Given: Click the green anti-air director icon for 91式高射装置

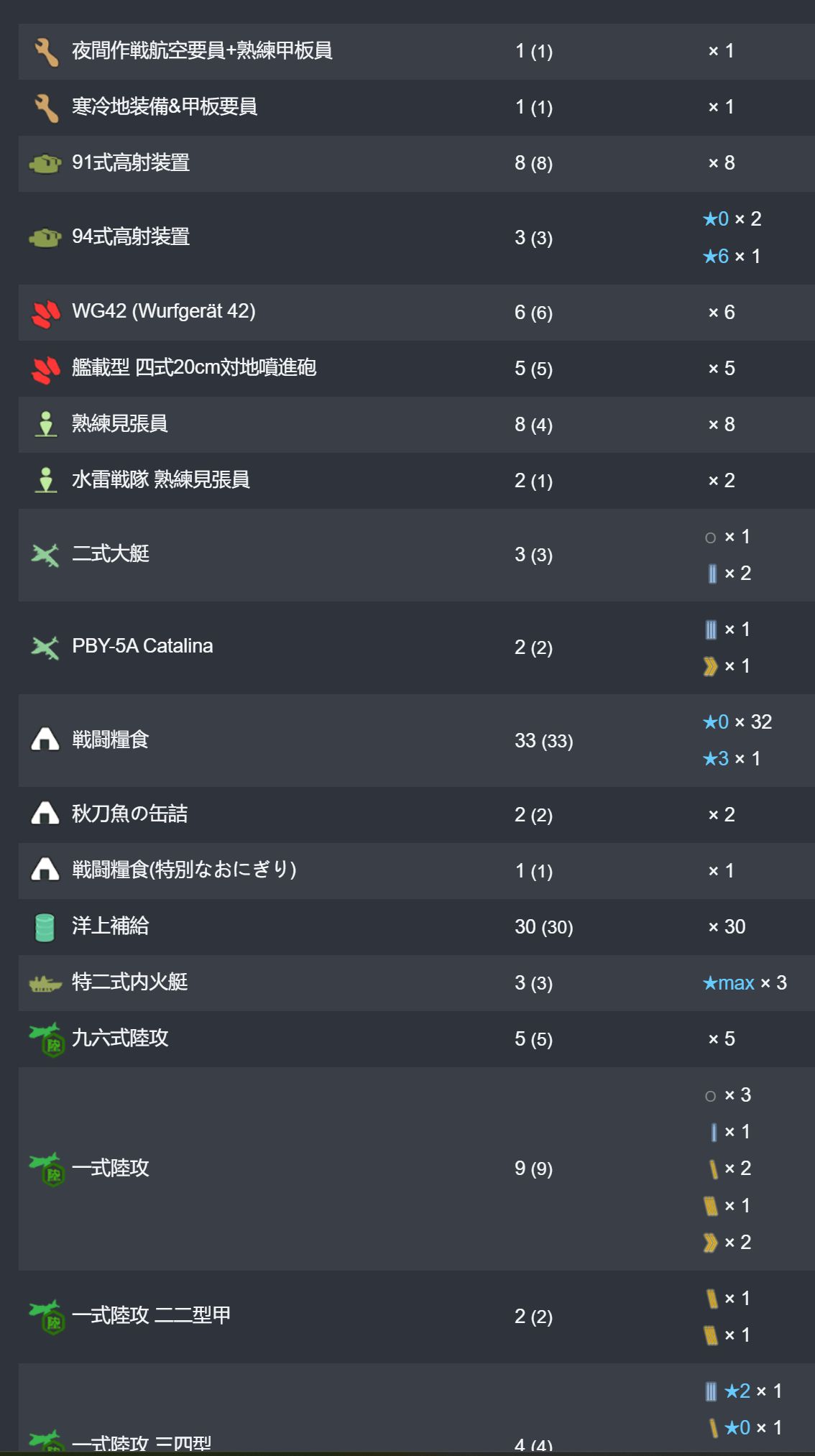Looking at the screenshot, I should tap(45, 164).
